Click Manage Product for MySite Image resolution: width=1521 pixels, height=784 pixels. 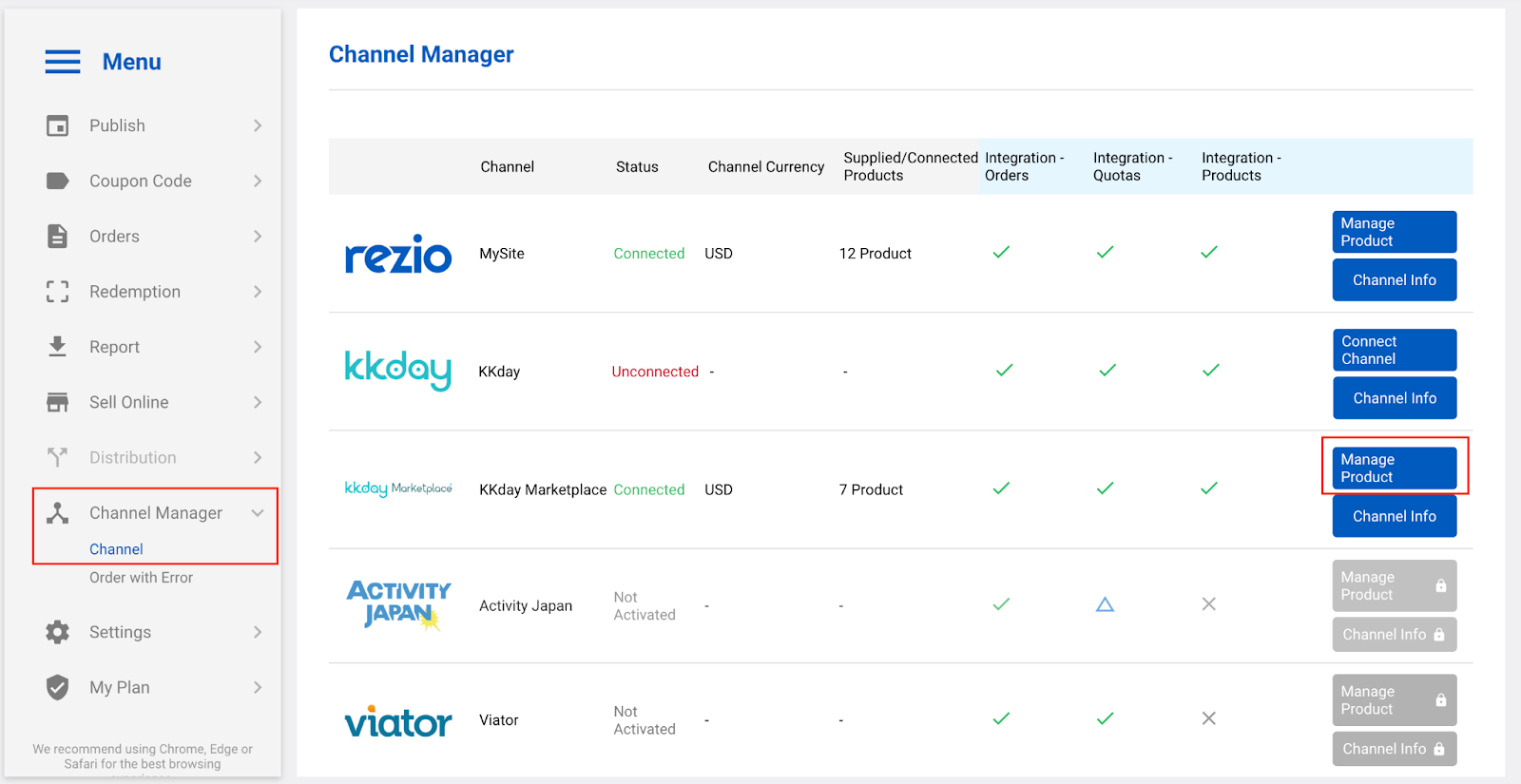tap(1395, 232)
